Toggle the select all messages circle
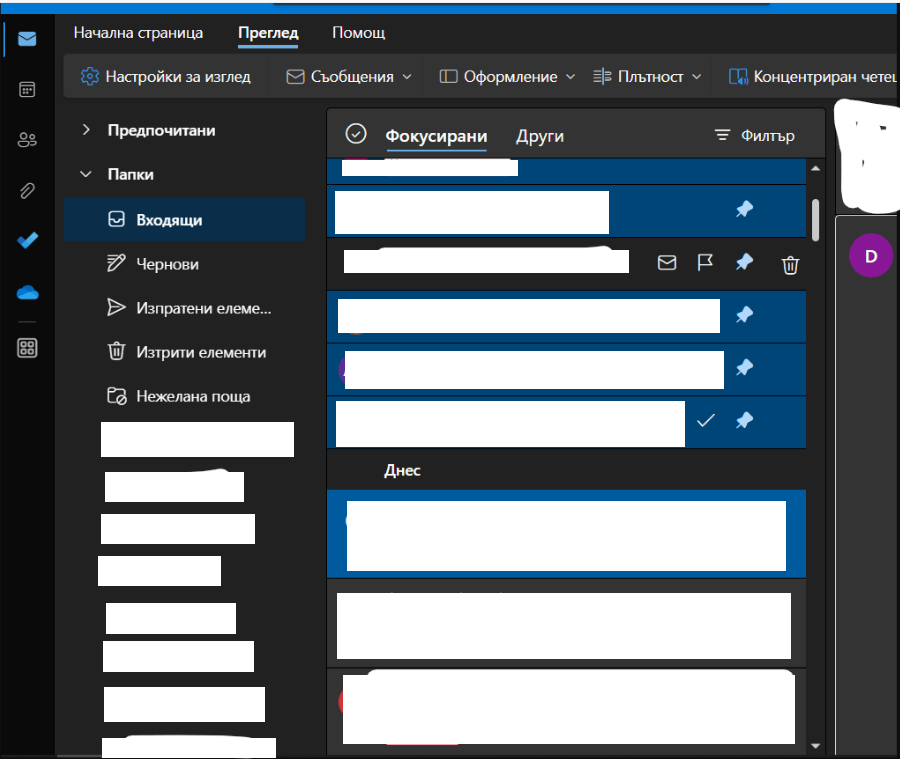Viewport: 900px width, 759px height. pos(356,134)
